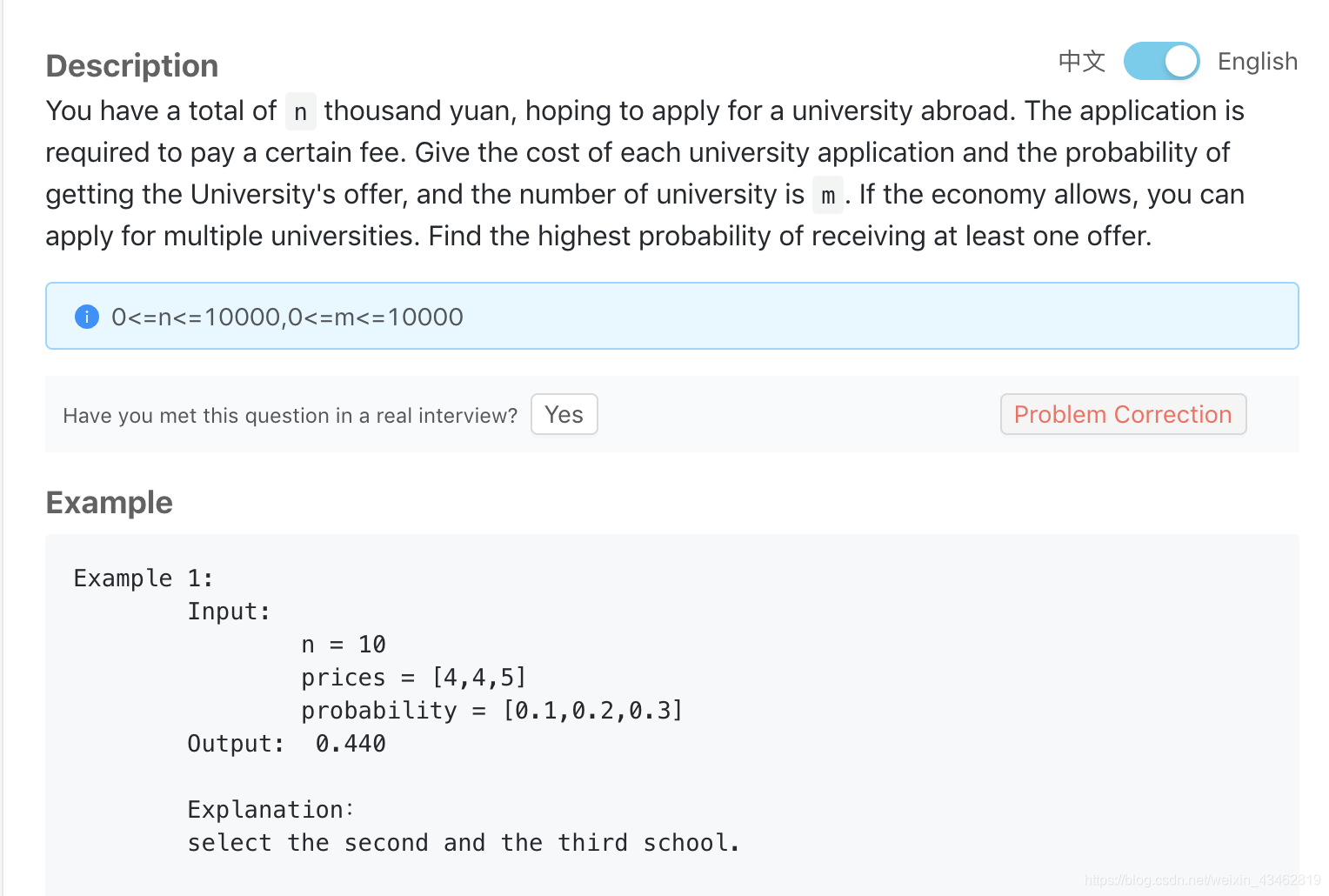Screen dimensions: 1329x896
Task: Click the Output: 0.440 line
Action: [x=287, y=744]
